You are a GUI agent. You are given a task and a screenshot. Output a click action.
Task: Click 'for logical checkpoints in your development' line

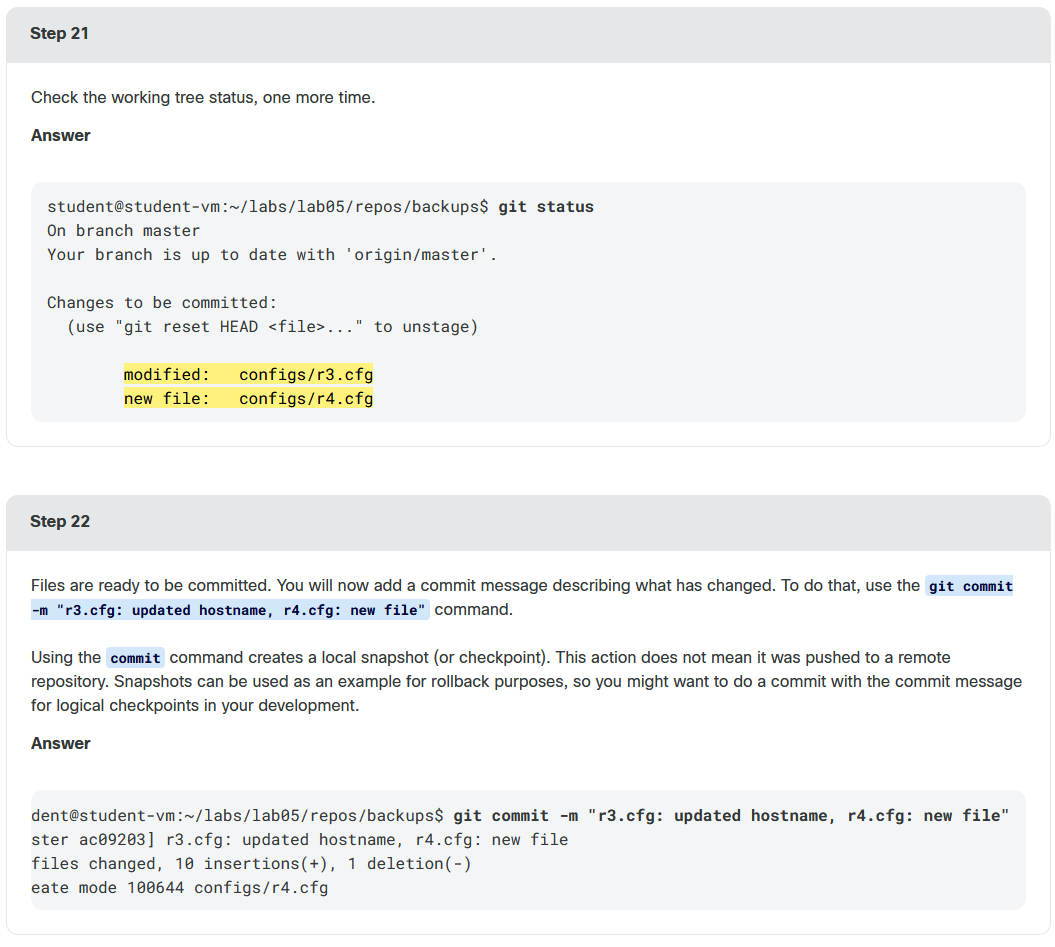(195, 706)
